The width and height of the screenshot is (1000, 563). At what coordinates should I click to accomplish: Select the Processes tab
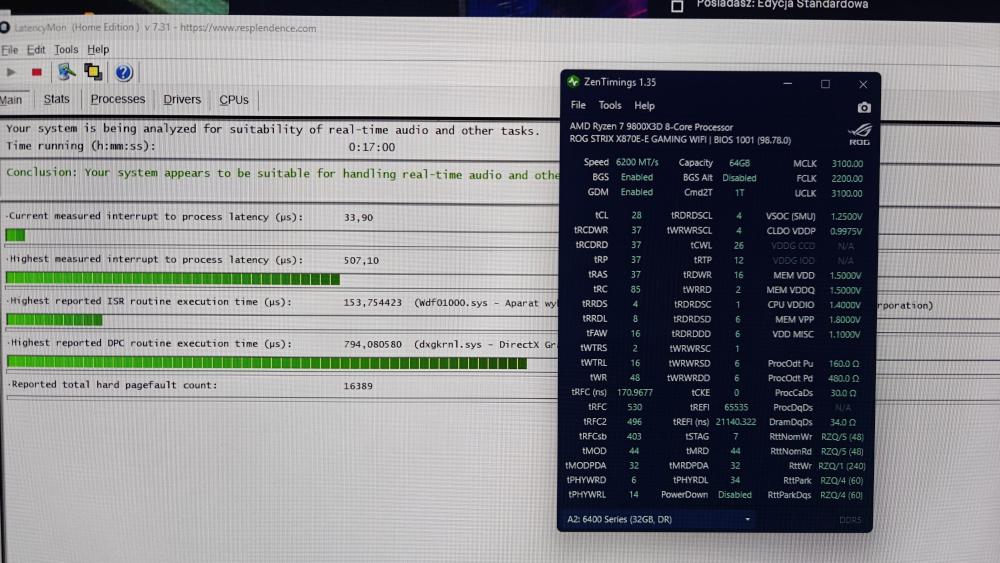click(x=118, y=100)
